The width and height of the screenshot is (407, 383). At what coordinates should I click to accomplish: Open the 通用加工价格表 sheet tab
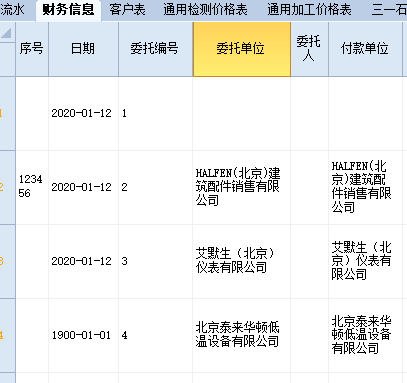click(309, 10)
